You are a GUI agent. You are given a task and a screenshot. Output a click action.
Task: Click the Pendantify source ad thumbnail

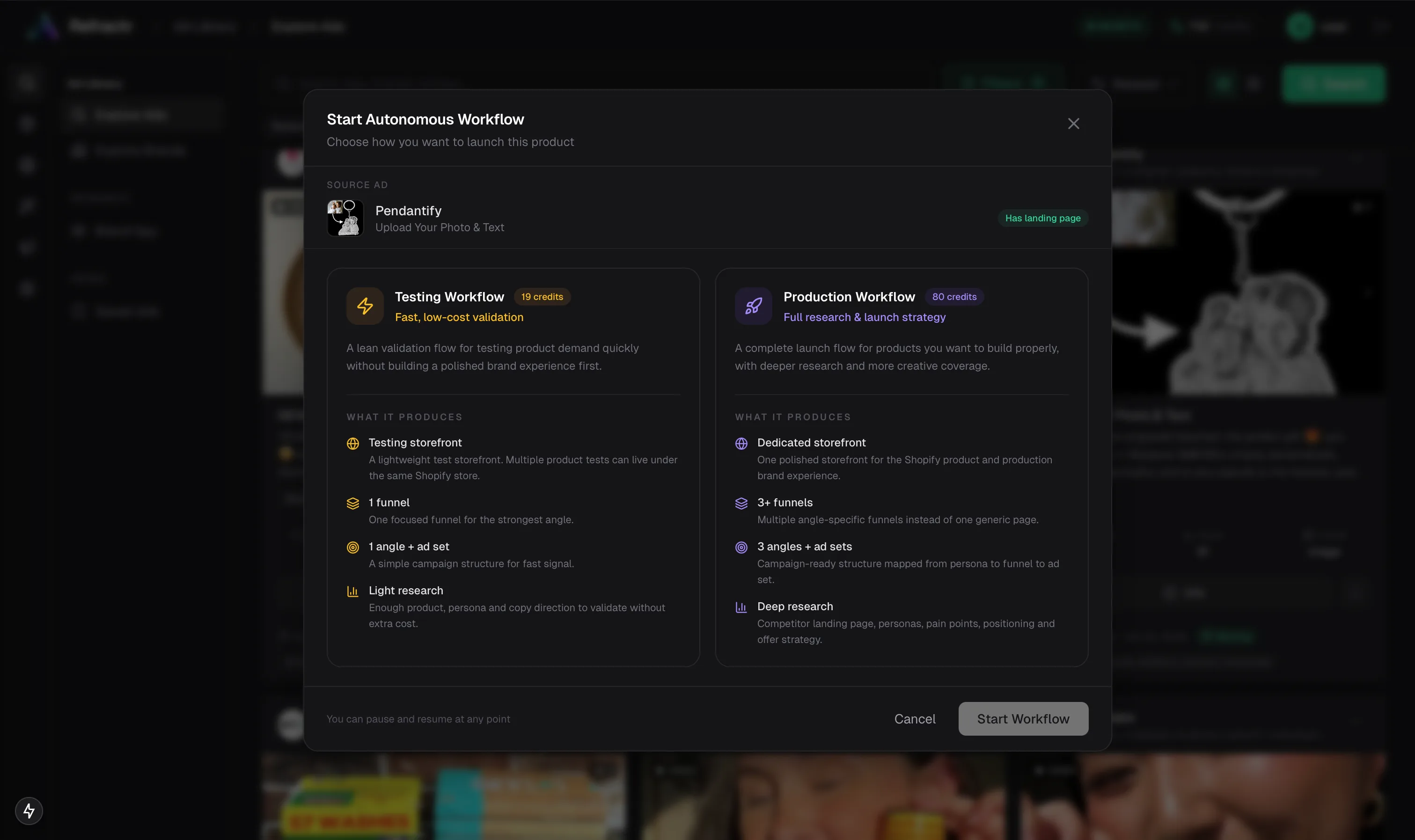[x=345, y=218]
